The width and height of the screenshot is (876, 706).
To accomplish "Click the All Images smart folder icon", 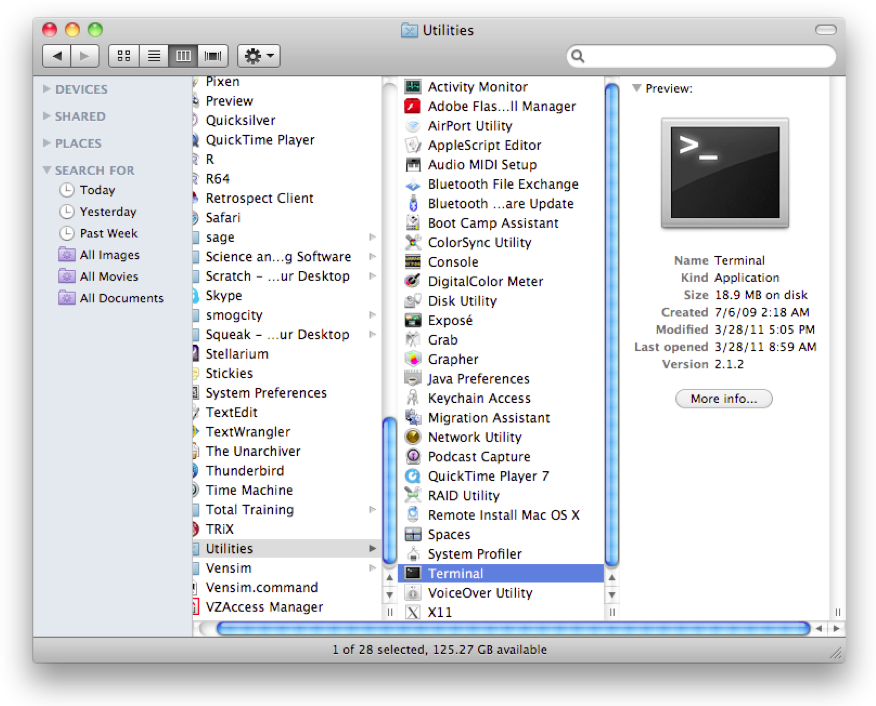I will 67,255.
